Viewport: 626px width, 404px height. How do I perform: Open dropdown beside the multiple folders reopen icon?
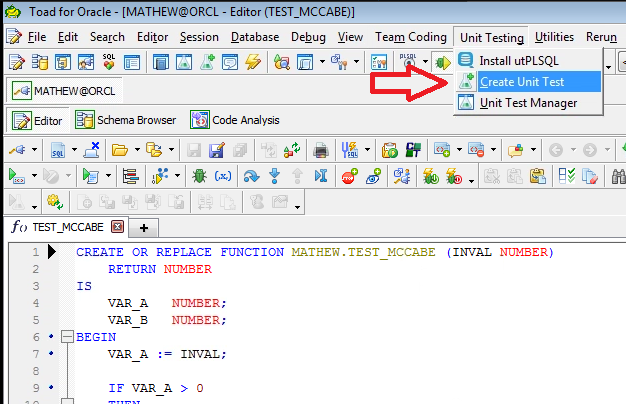(x=171, y=150)
